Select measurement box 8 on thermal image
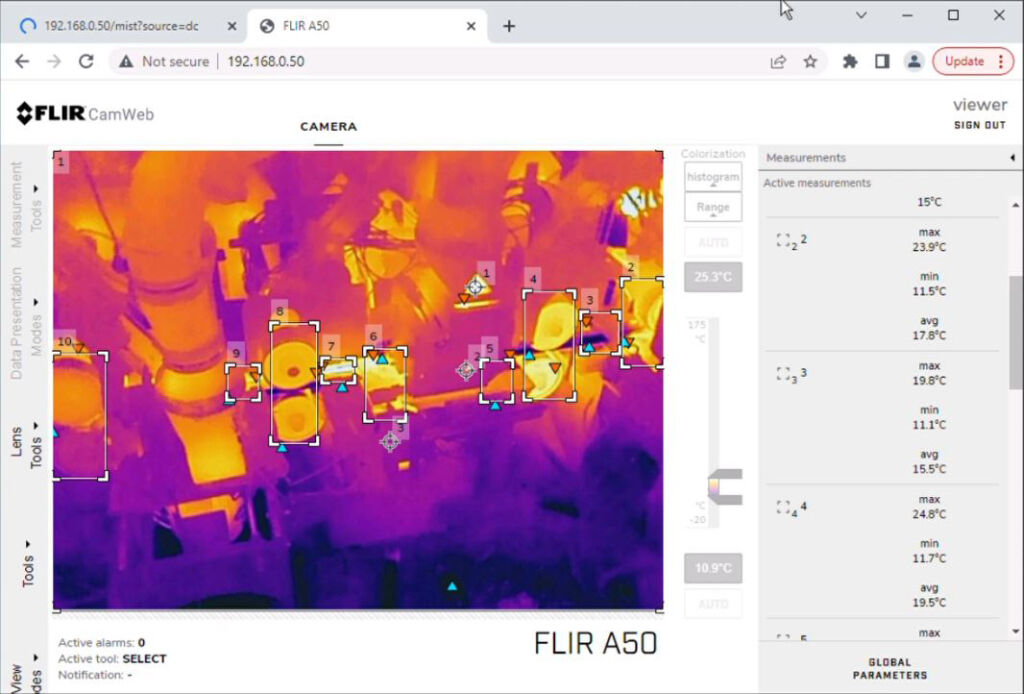The height and width of the screenshot is (694, 1024). [294, 383]
